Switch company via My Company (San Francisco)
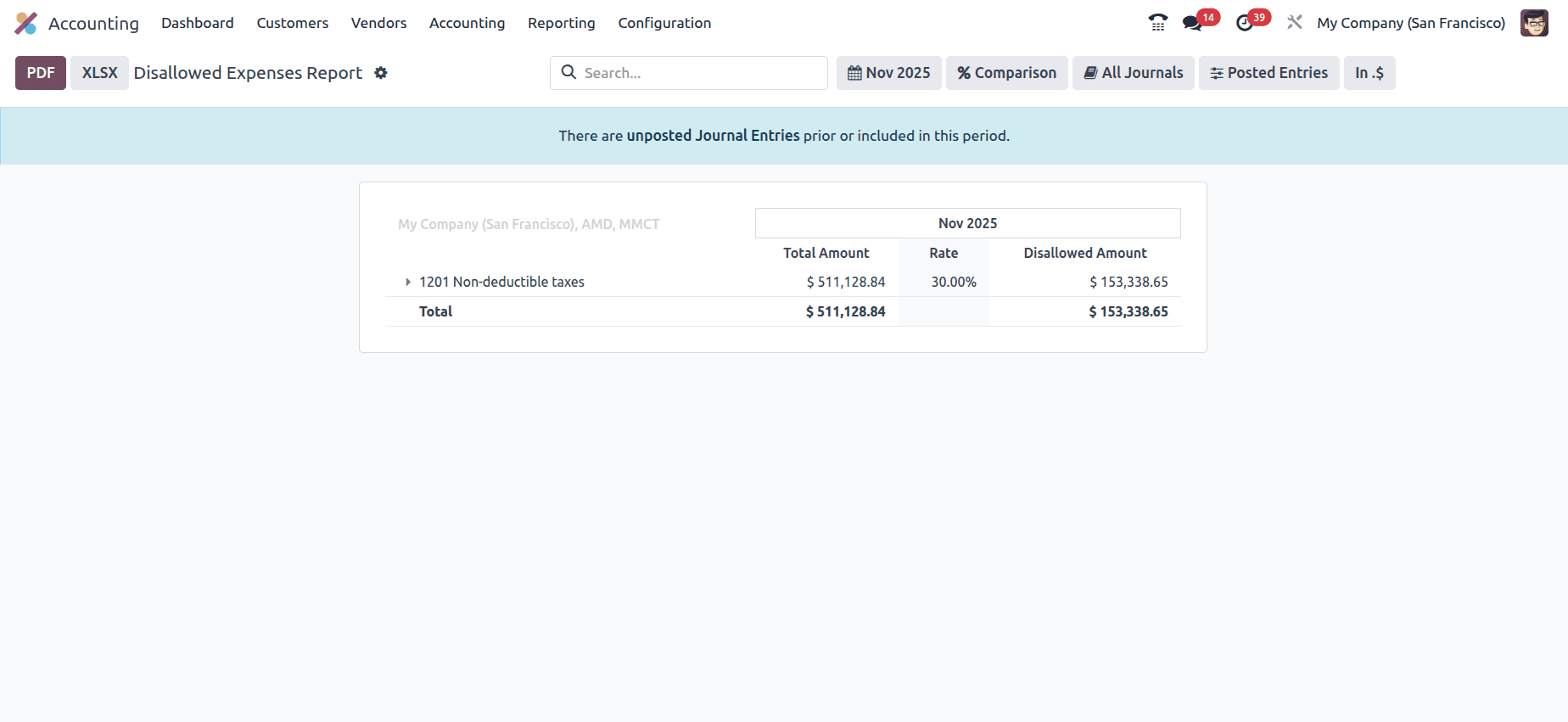The width and height of the screenshot is (1568, 722). coord(1411,23)
